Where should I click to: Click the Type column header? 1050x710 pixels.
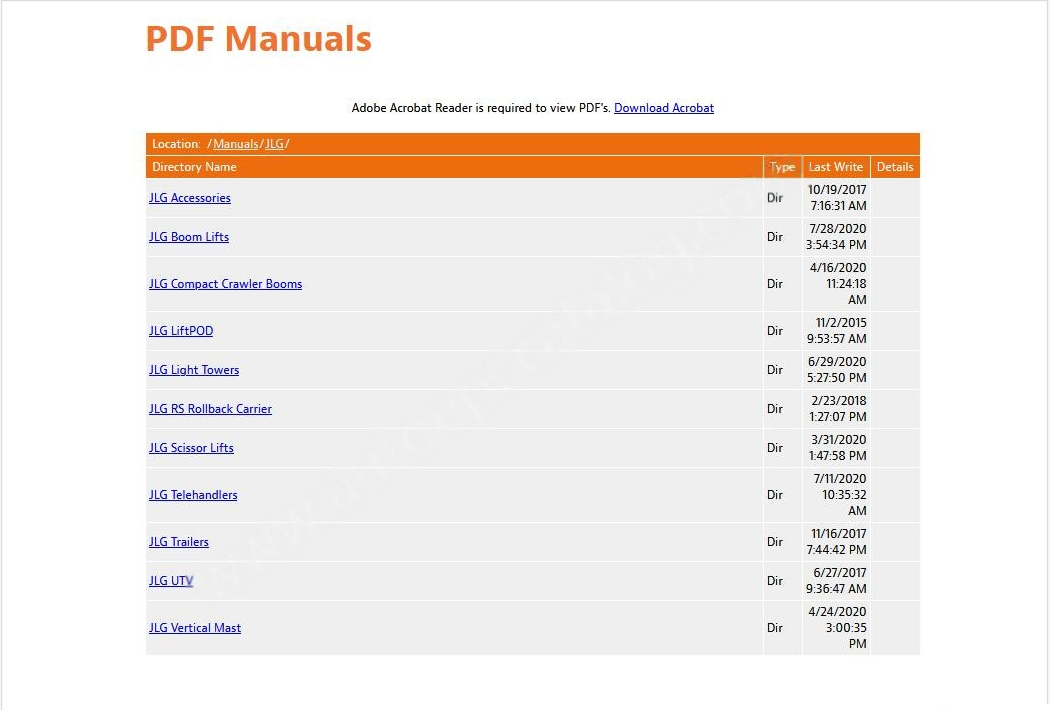pos(782,167)
